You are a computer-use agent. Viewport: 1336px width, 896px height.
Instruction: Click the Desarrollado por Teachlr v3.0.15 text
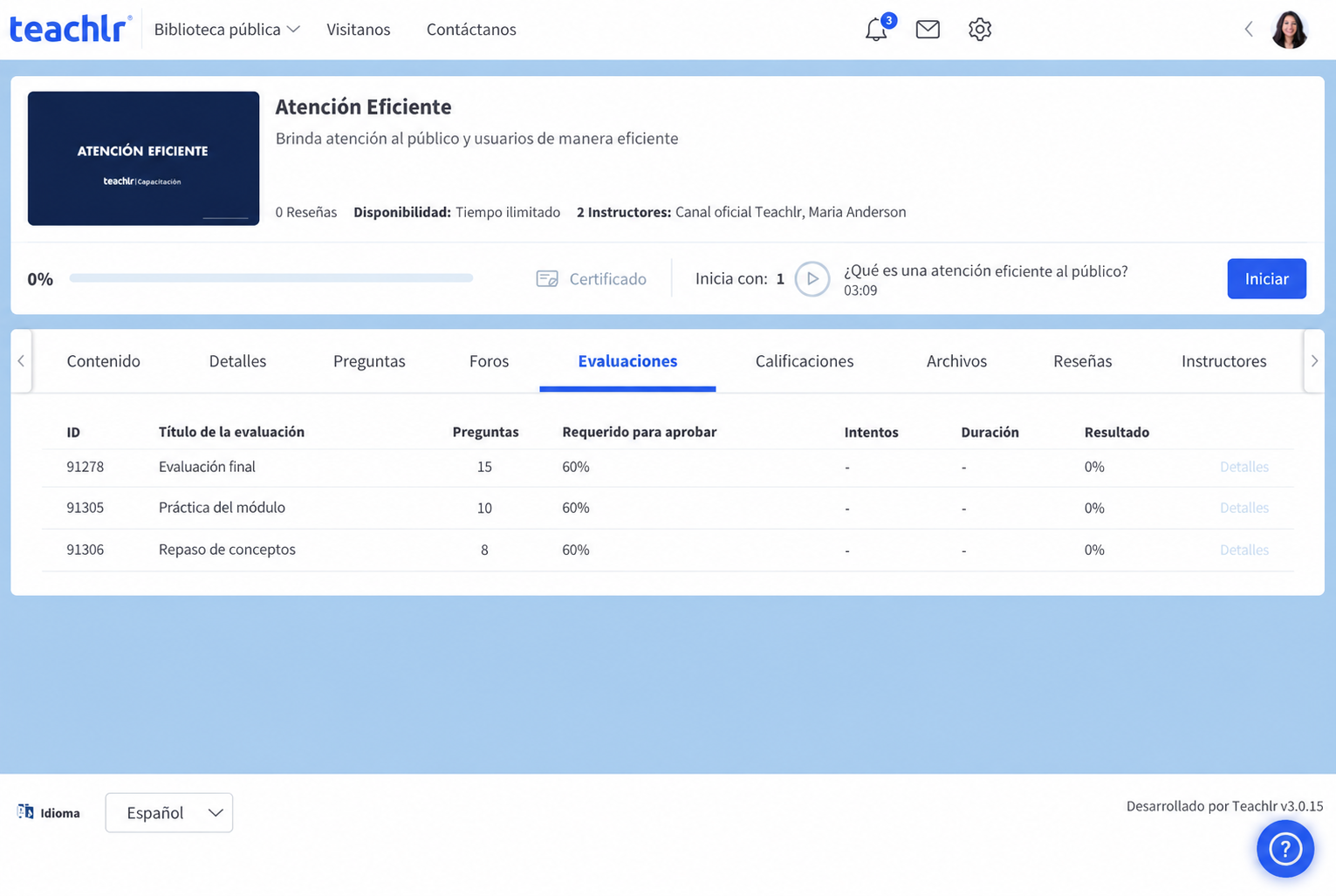1224,806
